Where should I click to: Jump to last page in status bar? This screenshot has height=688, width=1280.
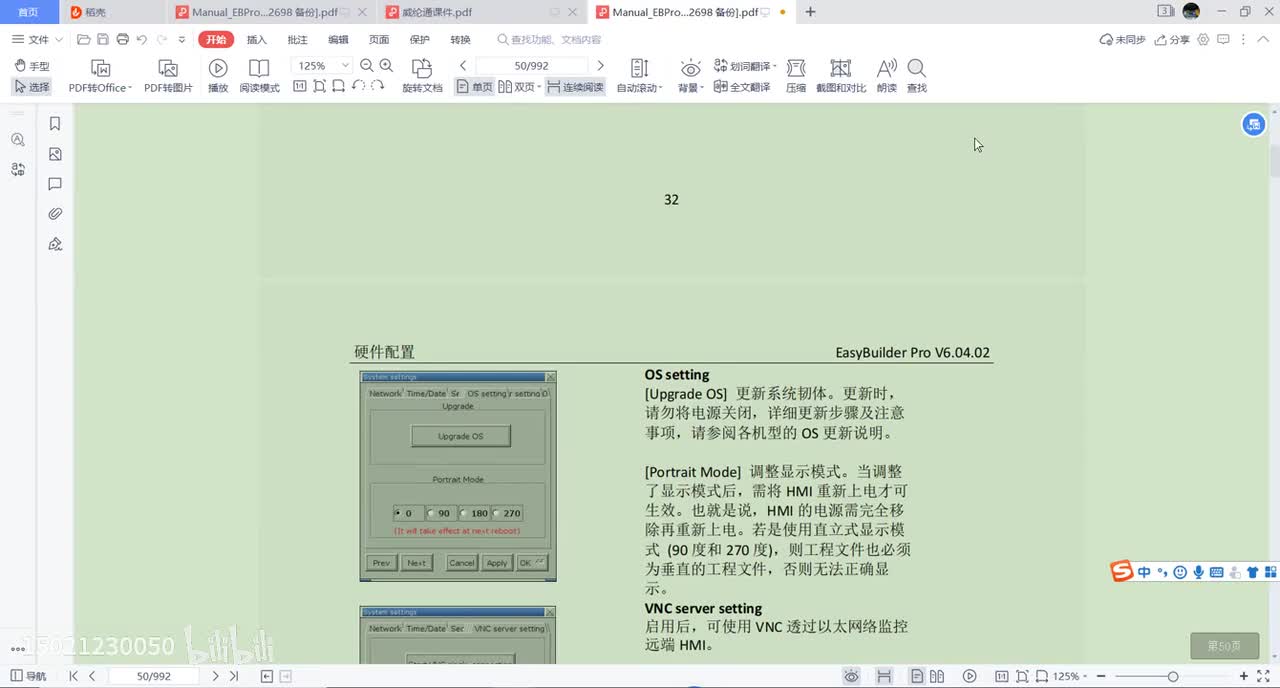(234, 677)
